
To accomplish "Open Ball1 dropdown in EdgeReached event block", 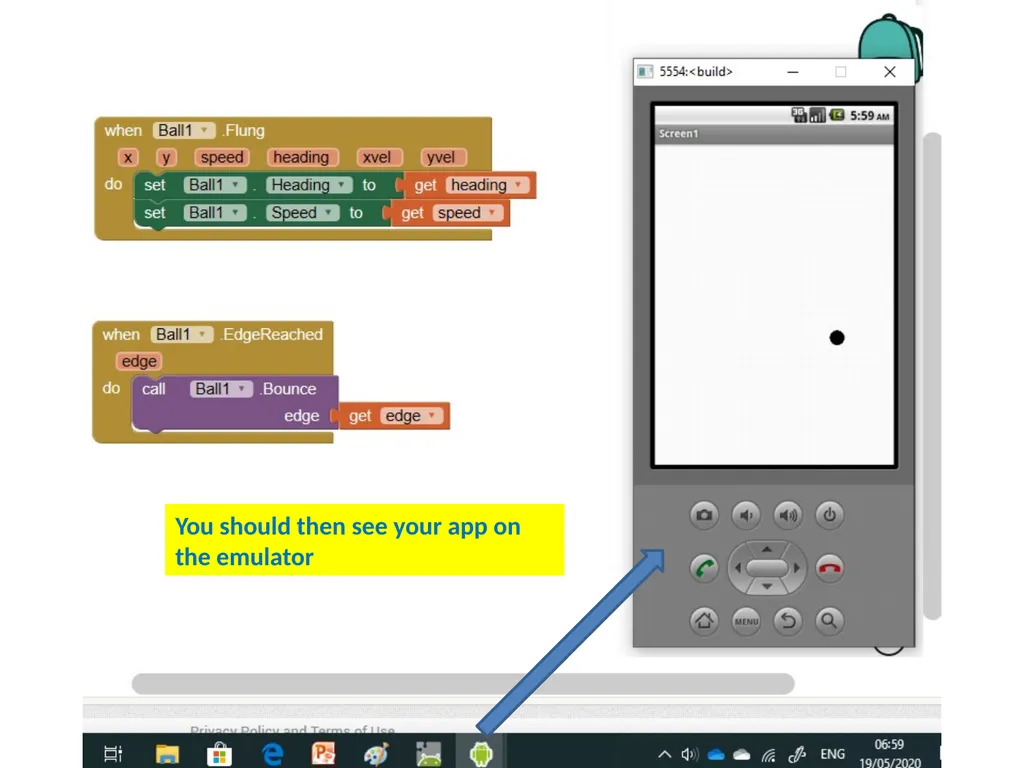I will tap(182, 334).
